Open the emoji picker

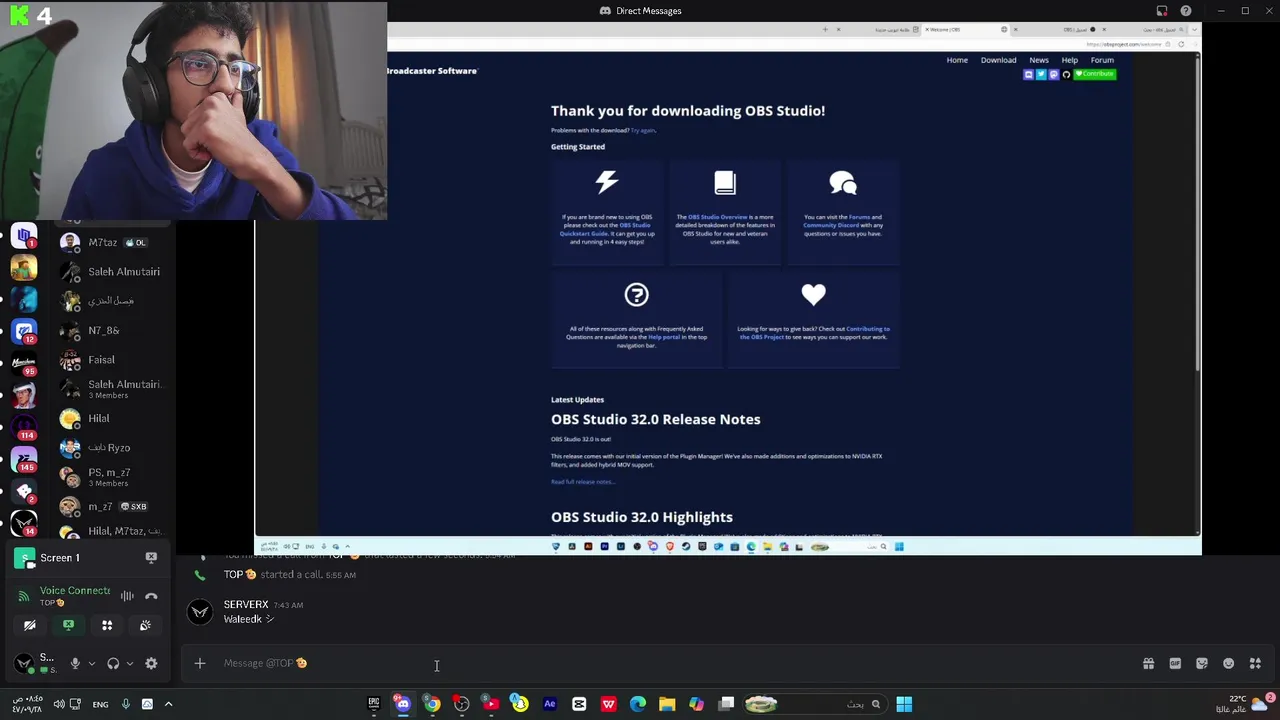[x=1228, y=663]
